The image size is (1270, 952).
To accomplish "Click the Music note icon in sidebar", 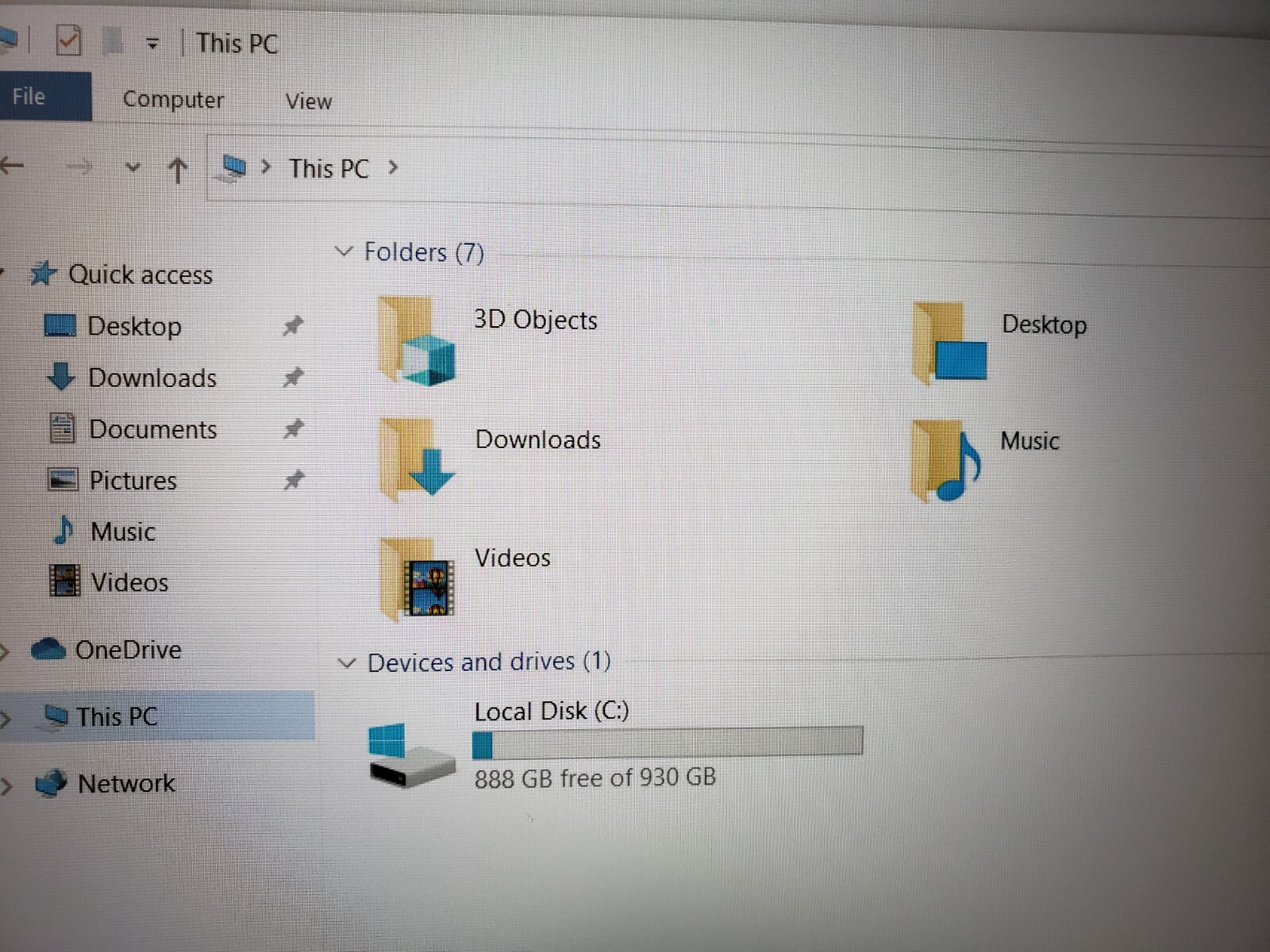I will pyautogui.click(x=63, y=530).
